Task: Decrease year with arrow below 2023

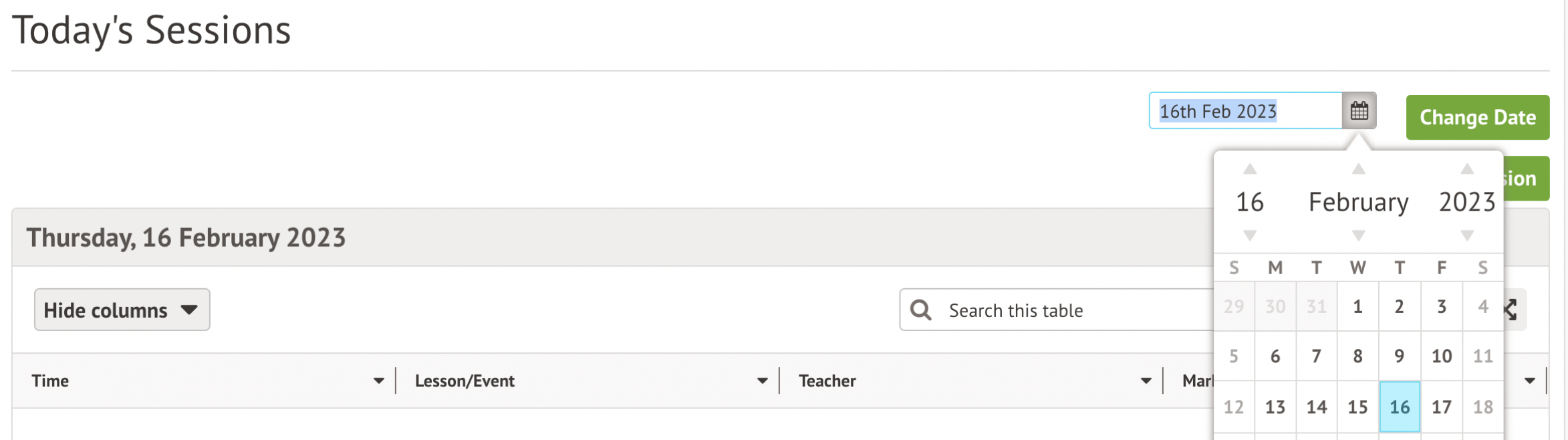Action: click(1466, 235)
